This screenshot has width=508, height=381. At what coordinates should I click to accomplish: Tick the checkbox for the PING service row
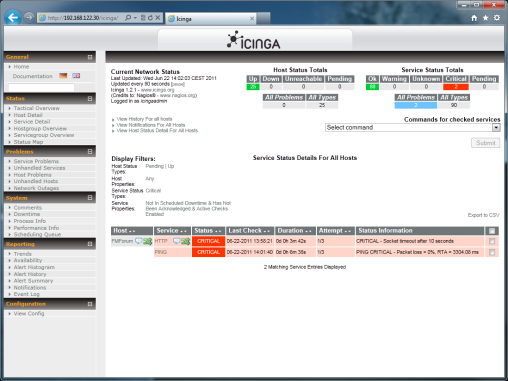(x=492, y=252)
